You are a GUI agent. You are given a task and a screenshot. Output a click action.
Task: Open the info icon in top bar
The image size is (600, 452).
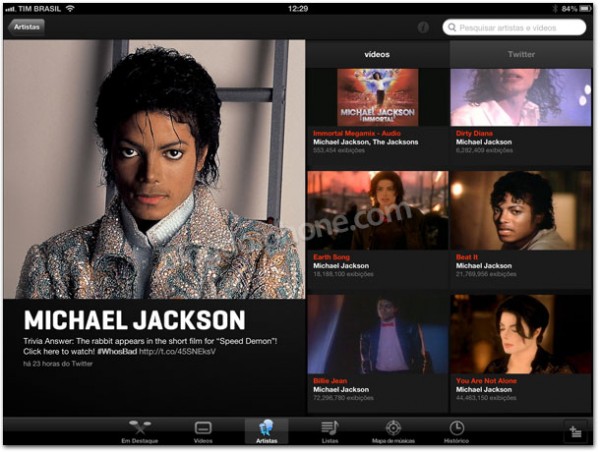click(423, 28)
